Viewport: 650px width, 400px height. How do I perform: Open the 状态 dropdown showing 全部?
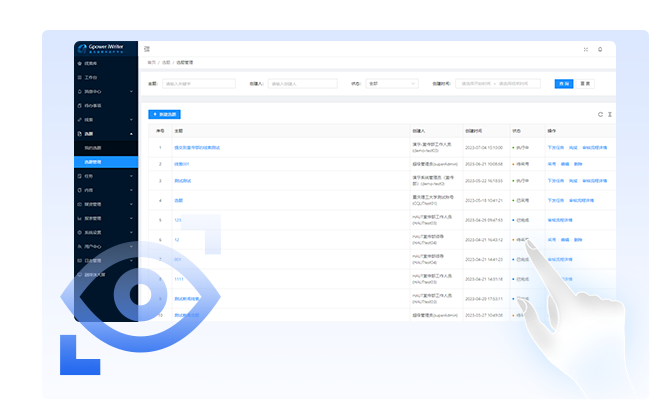click(391, 83)
